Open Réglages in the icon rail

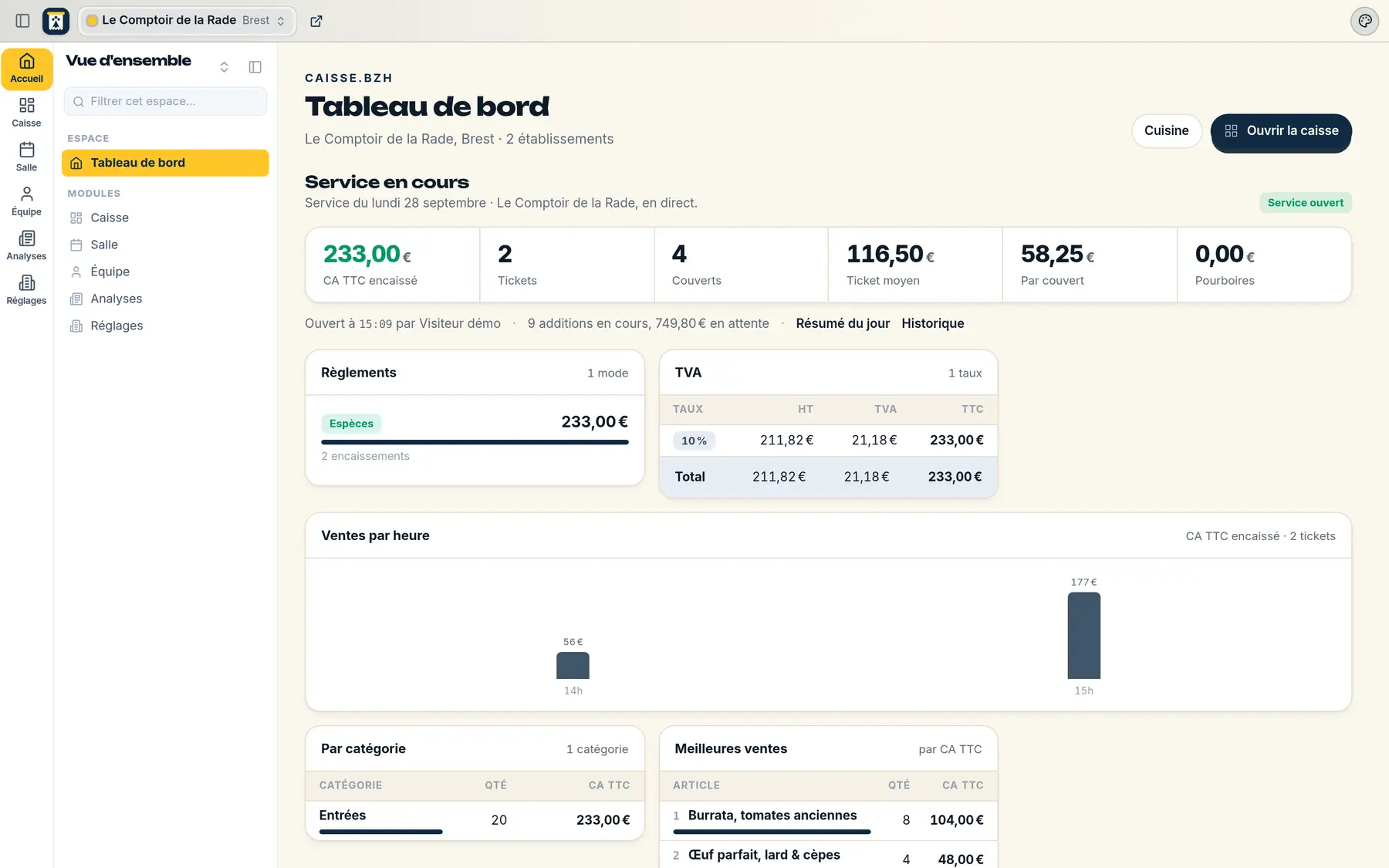click(27, 290)
